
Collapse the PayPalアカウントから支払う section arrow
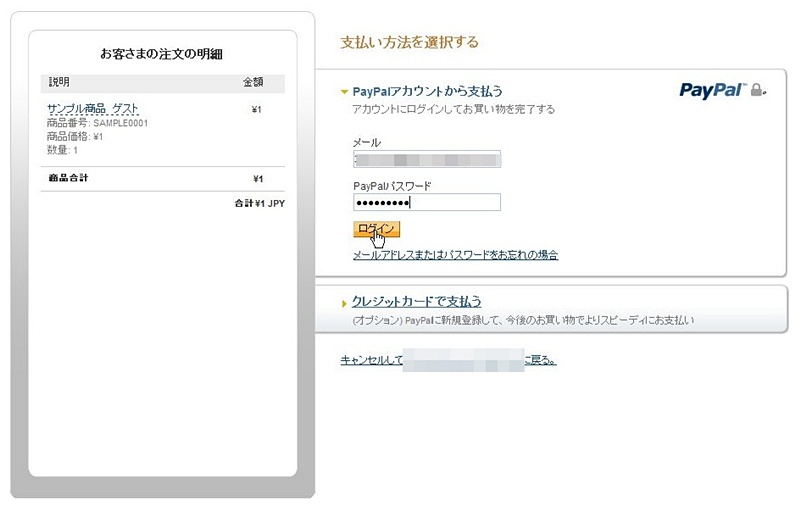coord(344,92)
